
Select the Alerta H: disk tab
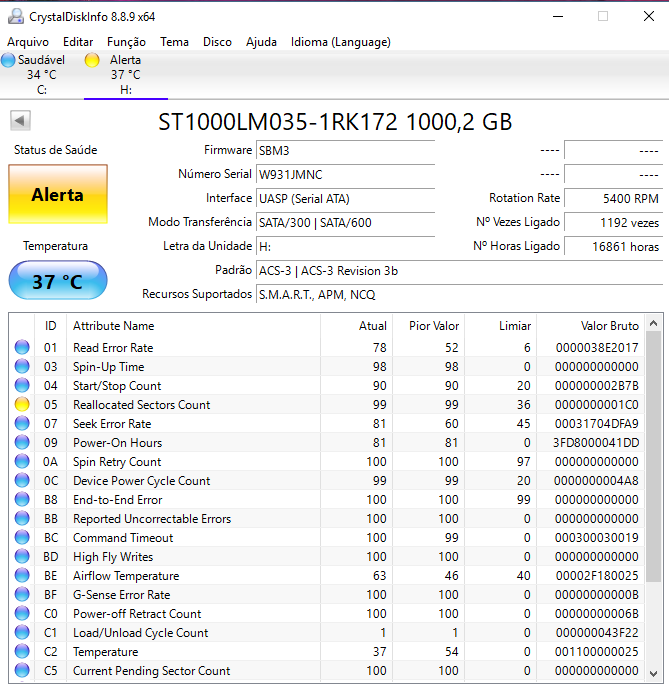point(126,74)
